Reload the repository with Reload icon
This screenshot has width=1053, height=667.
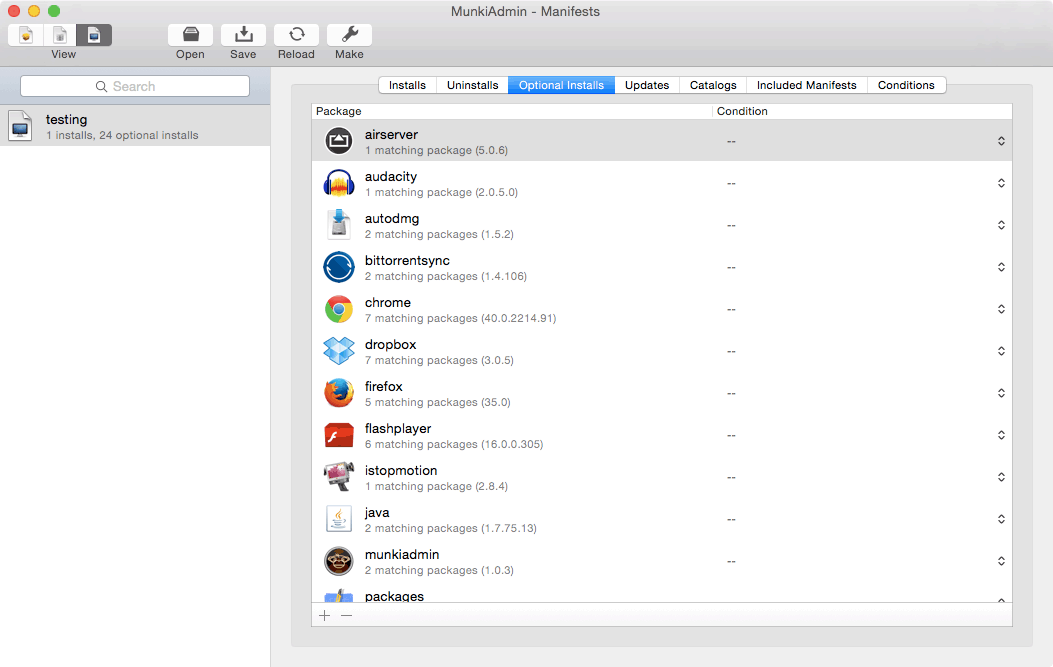296,35
